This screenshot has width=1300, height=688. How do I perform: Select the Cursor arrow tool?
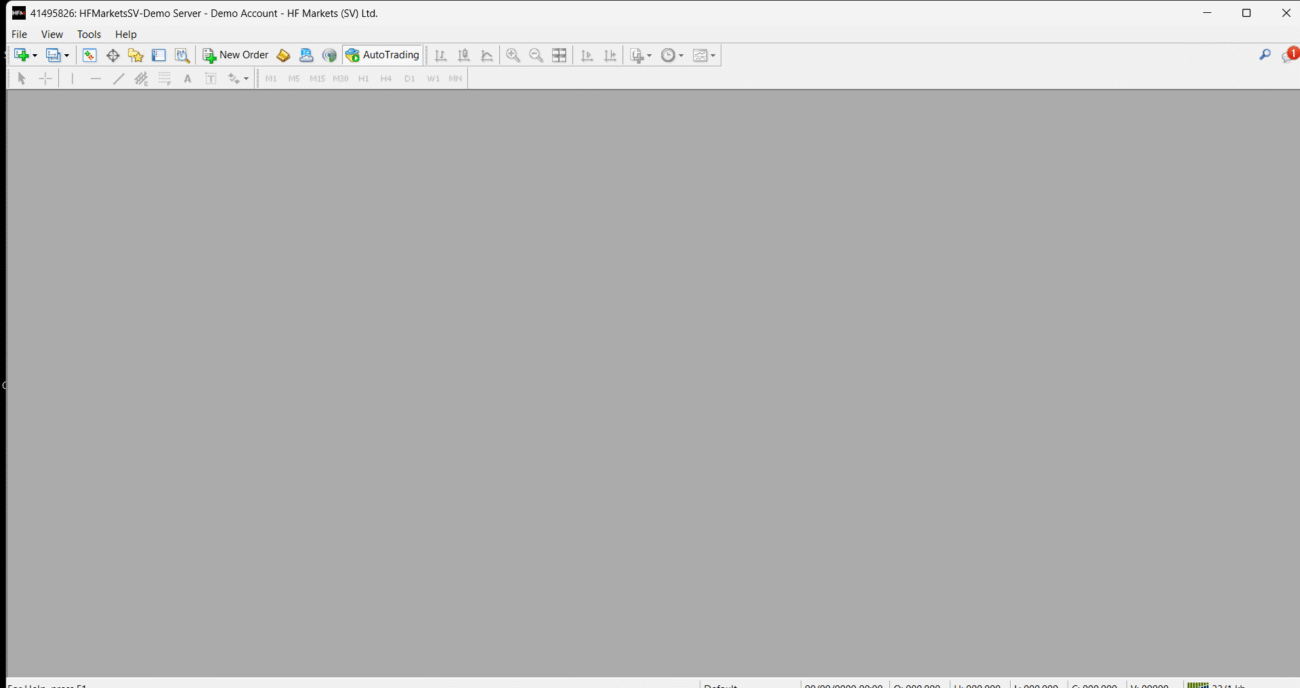[x=22, y=78]
